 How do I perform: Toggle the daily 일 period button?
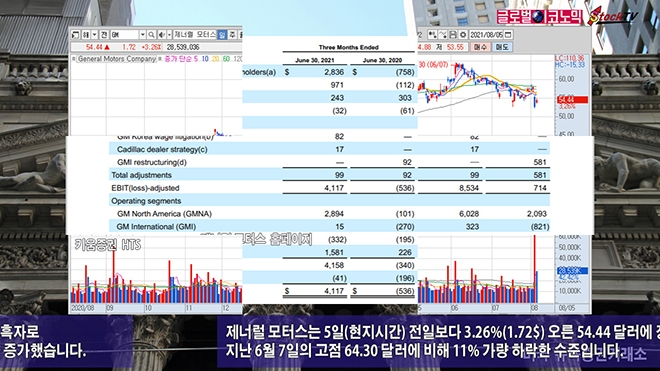point(222,35)
